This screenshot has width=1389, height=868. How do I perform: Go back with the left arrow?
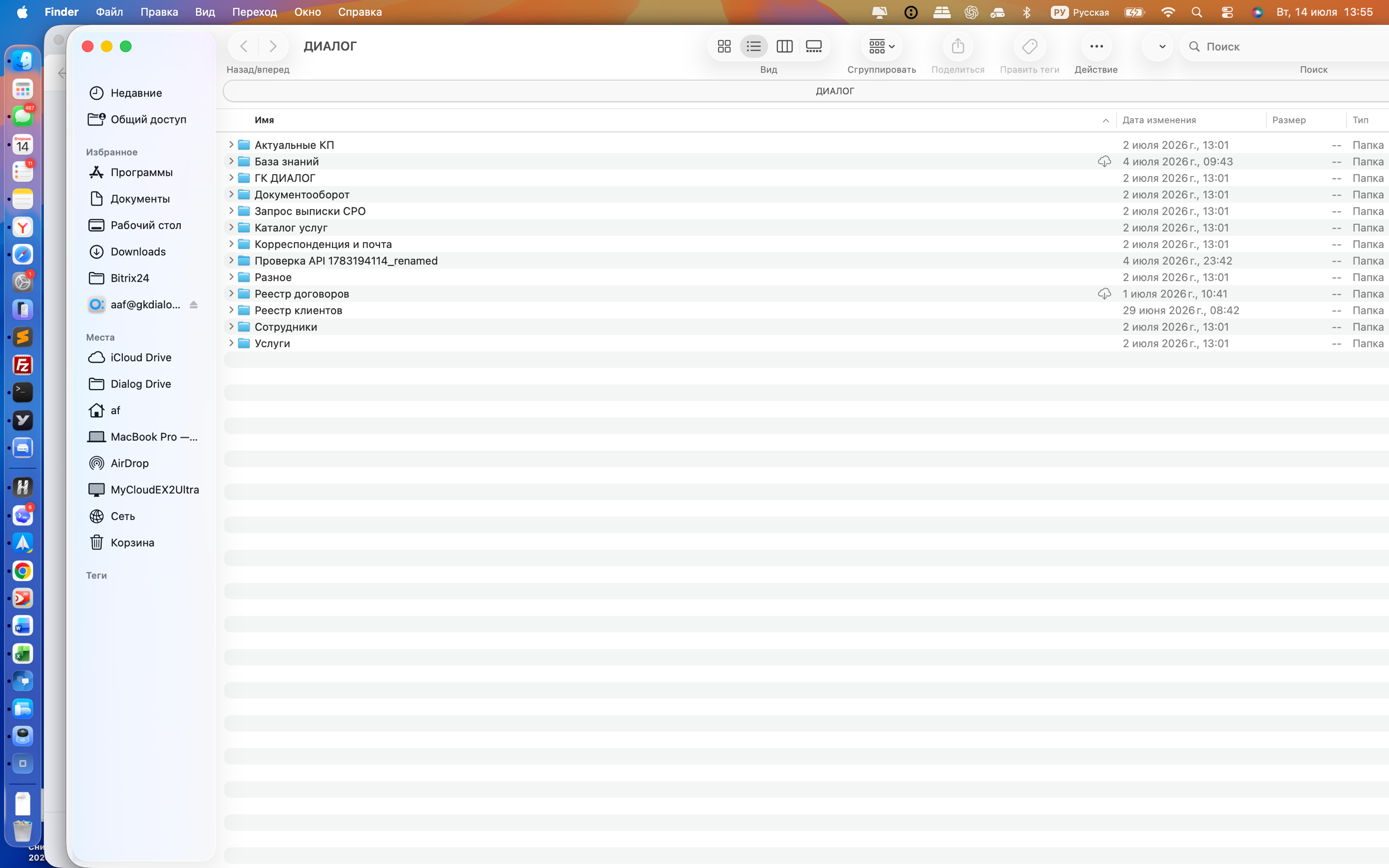coord(244,46)
